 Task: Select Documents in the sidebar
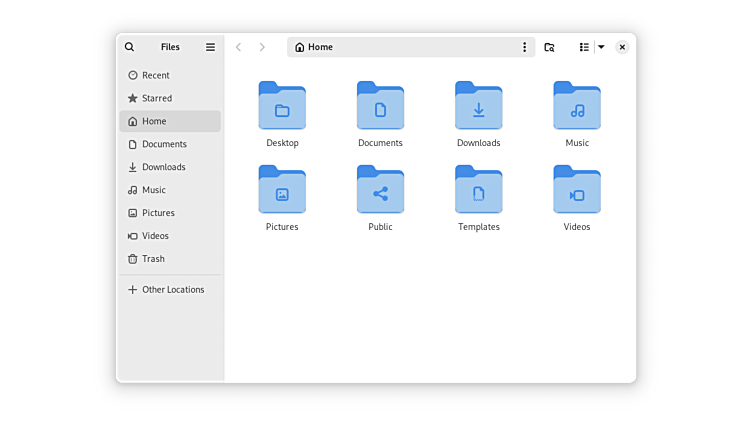tap(163, 144)
